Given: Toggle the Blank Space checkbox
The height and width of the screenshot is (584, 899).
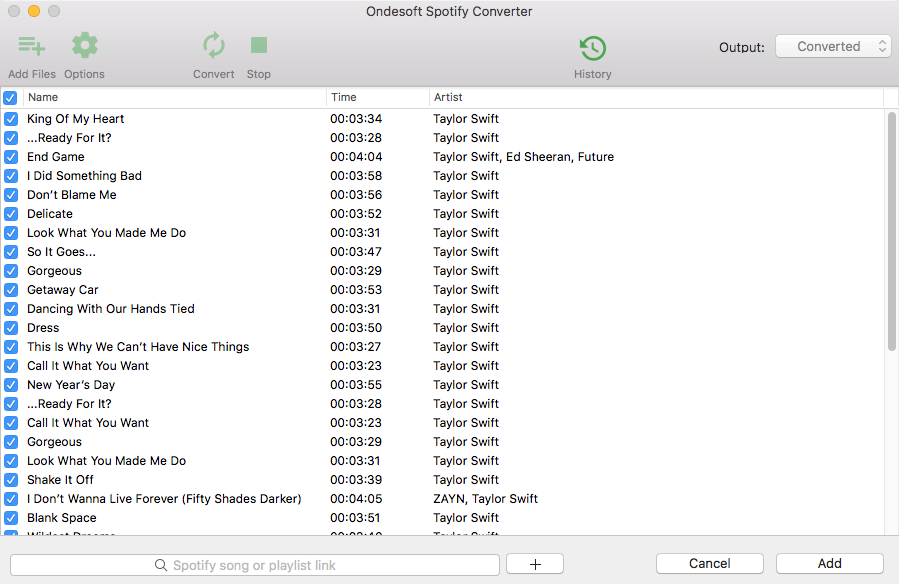Looking at the screenshot, I should (11, 518).
